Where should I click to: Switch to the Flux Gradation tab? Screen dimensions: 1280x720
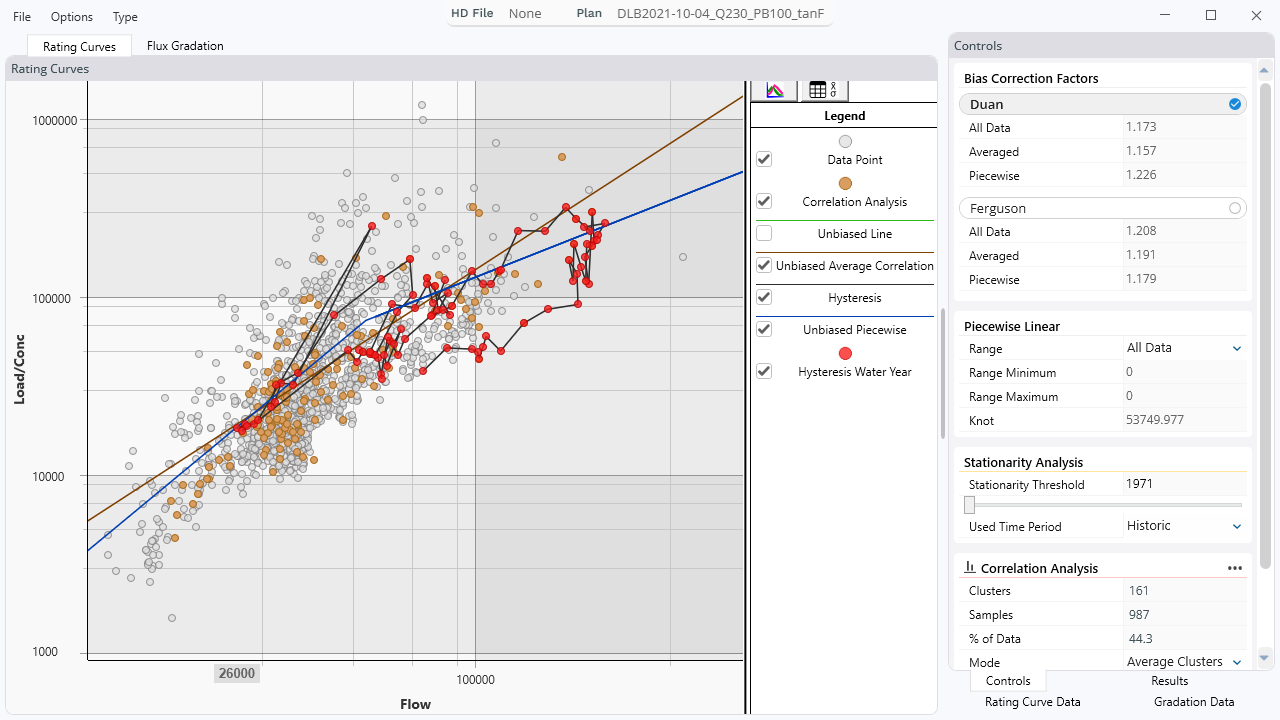point(185,46)
